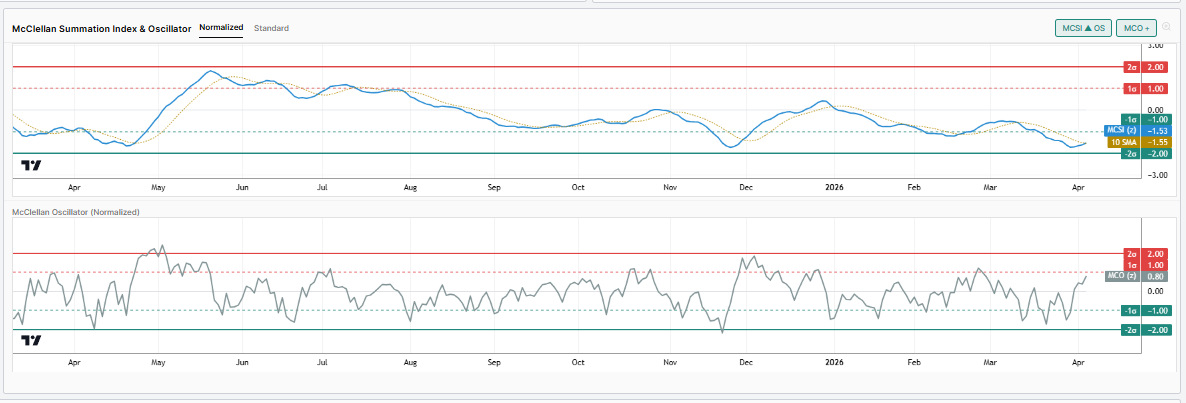Click the Aug label on the oscillator chart axis

pos(411,362)
